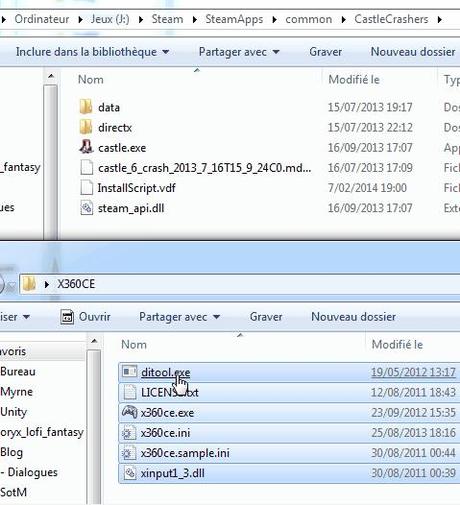Select Myrne in the favorites pane
The width and height of the screenshot is (460, 505).
[17, 392]
